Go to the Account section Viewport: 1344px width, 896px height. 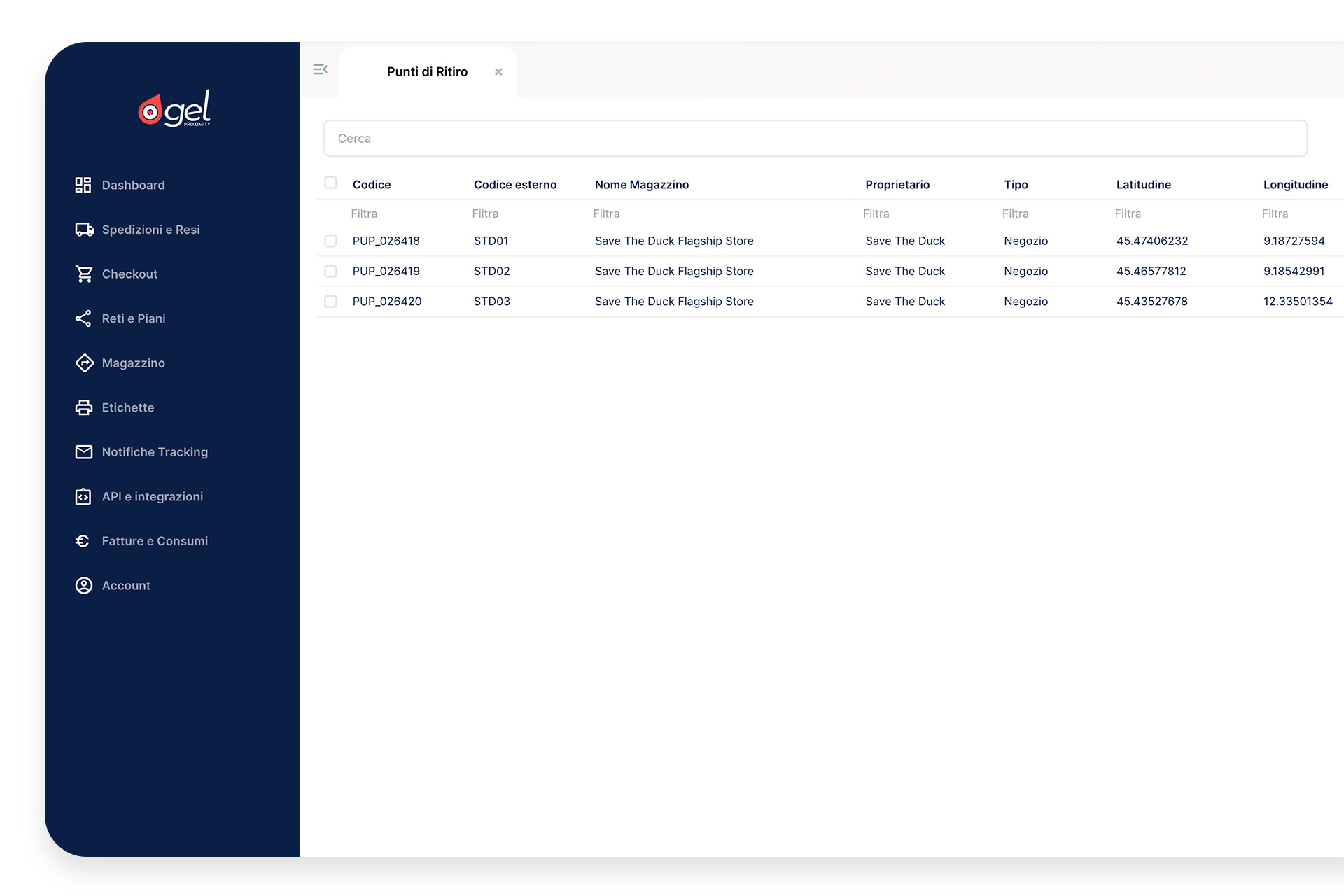tap(126, 586)
